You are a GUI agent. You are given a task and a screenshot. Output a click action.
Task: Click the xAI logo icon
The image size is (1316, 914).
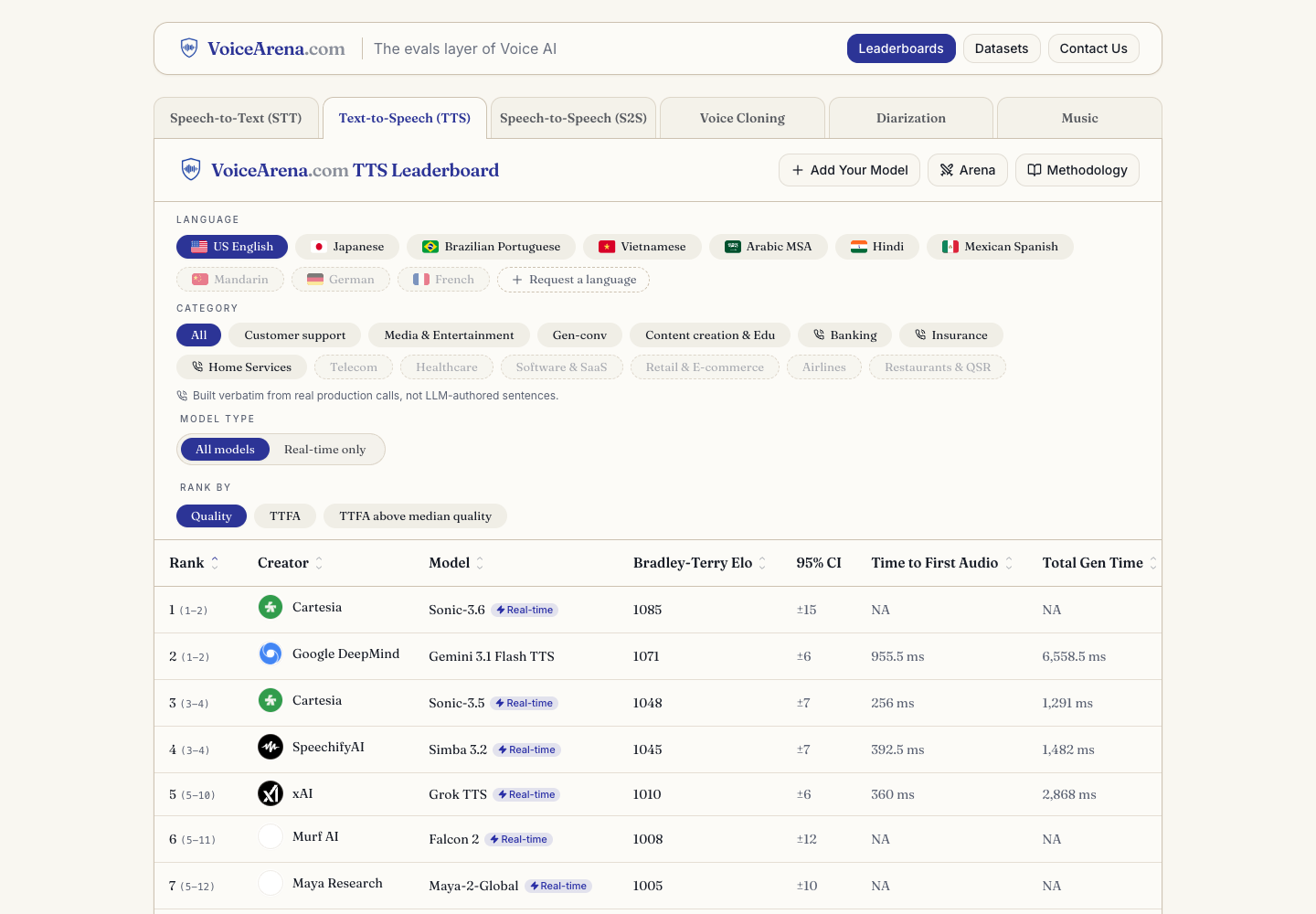coord(271,793)
